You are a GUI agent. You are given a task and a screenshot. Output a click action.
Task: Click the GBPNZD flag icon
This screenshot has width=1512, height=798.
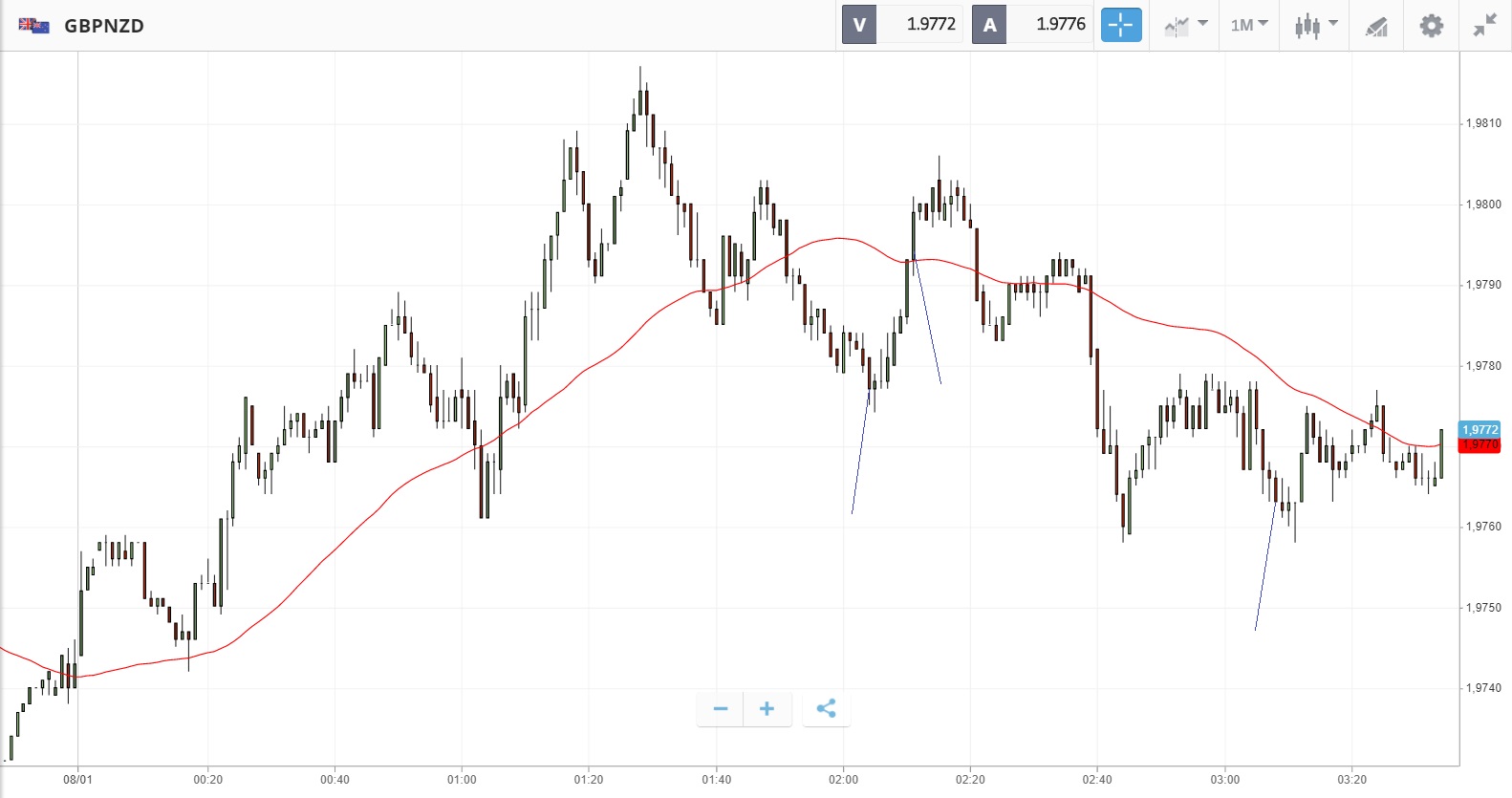tap(33, 26)
